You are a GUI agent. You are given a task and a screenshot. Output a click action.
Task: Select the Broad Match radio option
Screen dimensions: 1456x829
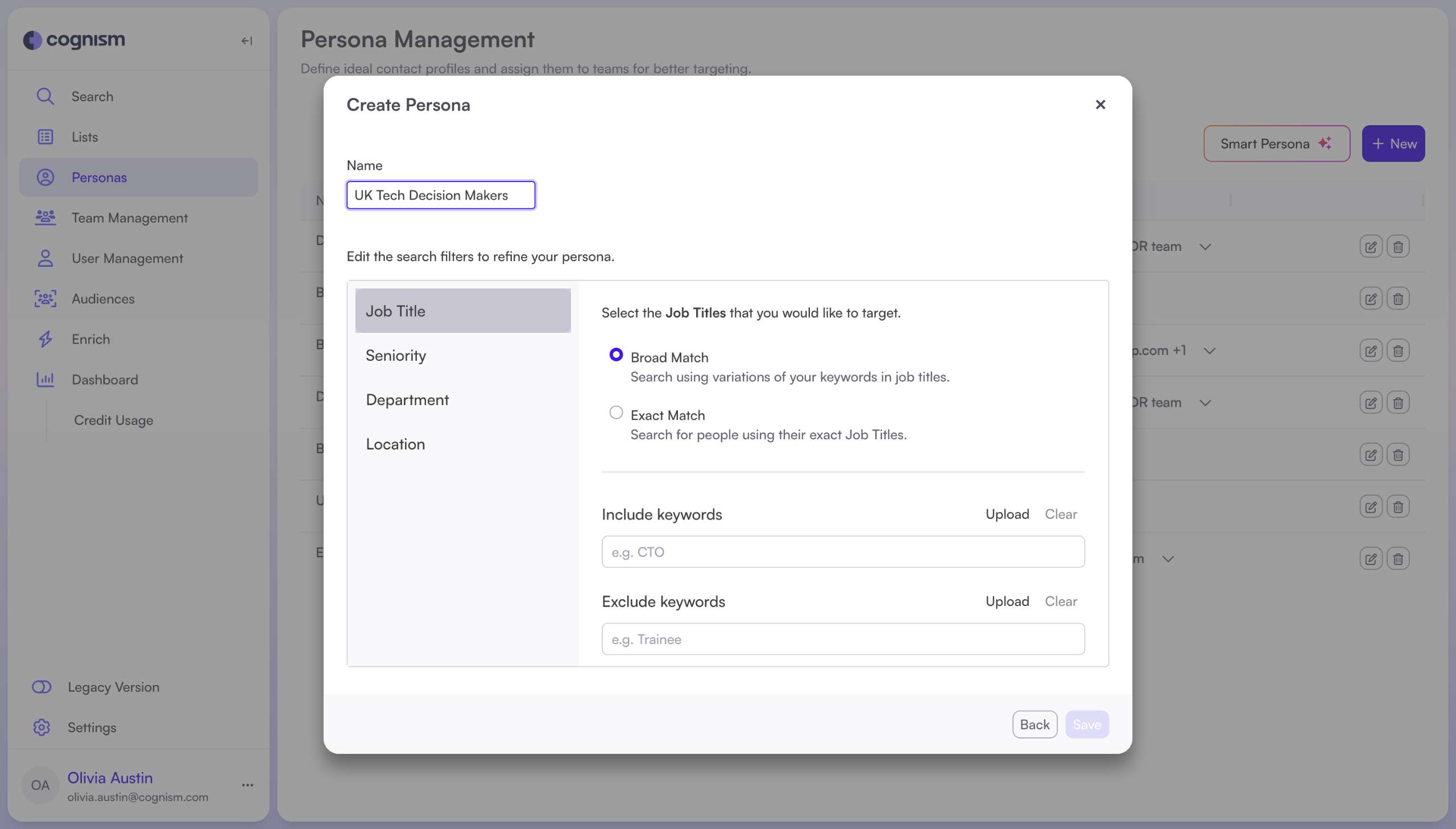[x=615, y=354]
